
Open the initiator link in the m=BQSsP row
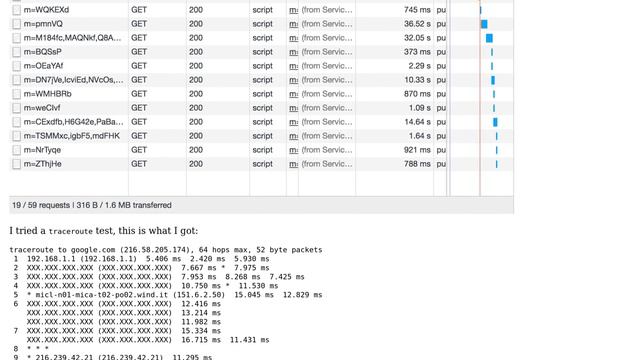point(293,52)
